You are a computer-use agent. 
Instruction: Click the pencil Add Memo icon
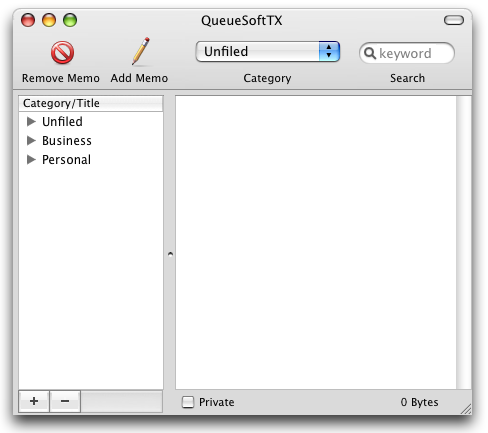(141, 51)
